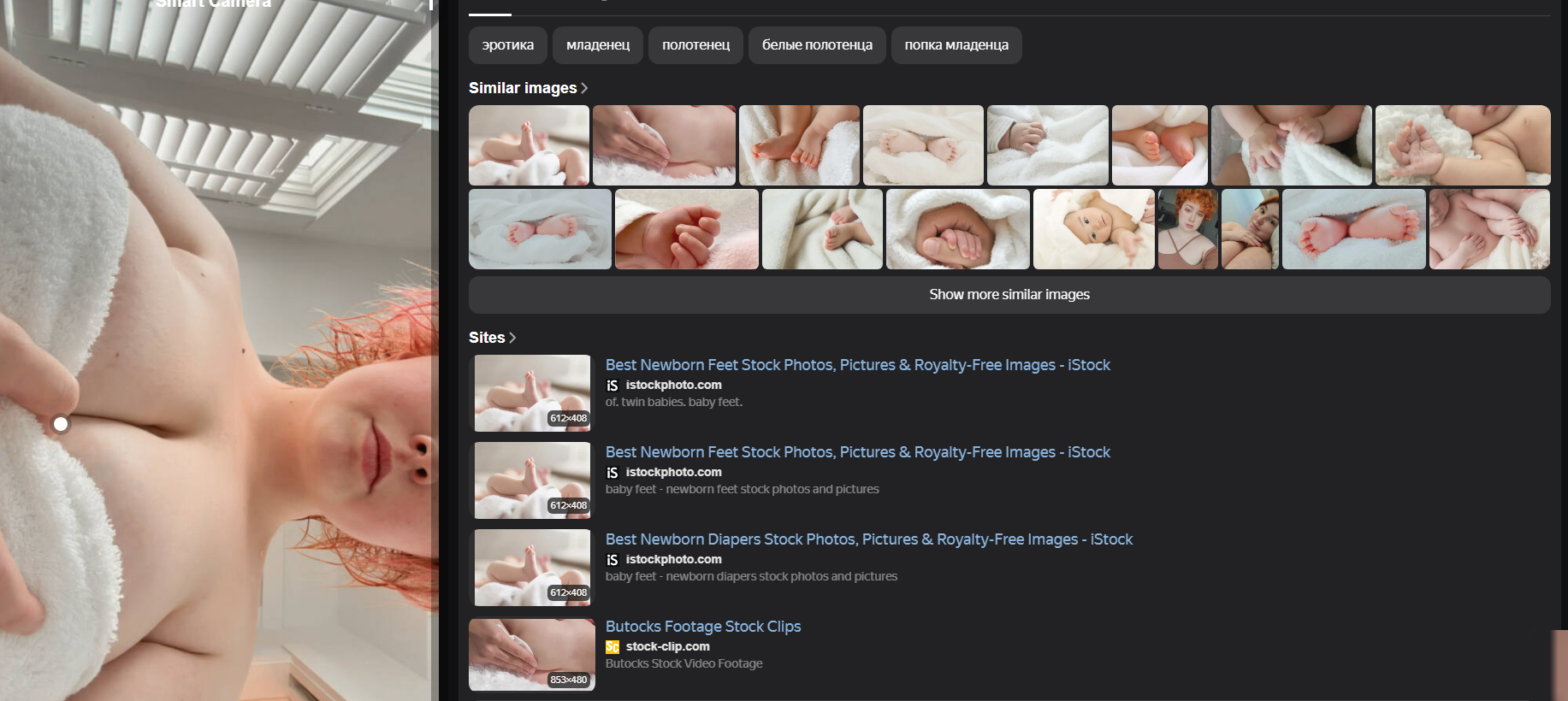Screen dimensions: 1568x701
Task: Select the 'попка младенца' tag chip
Action: (956, 45)
